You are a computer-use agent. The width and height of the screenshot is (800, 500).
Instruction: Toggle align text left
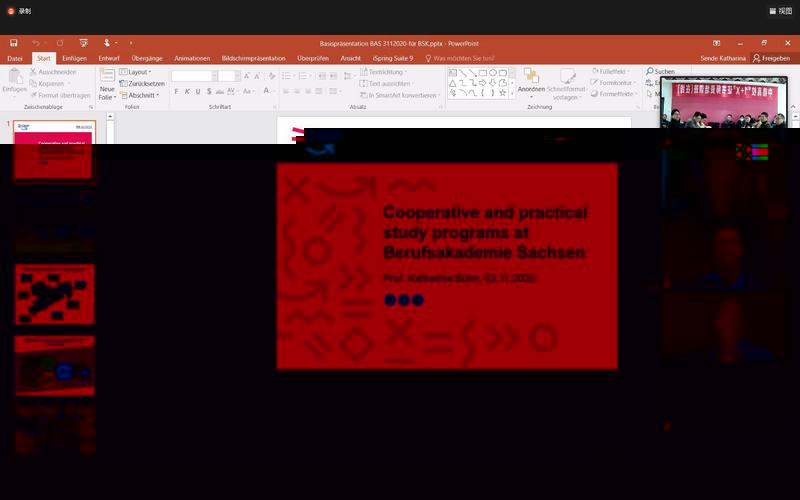pyautogui.click(x=286, y=91)
